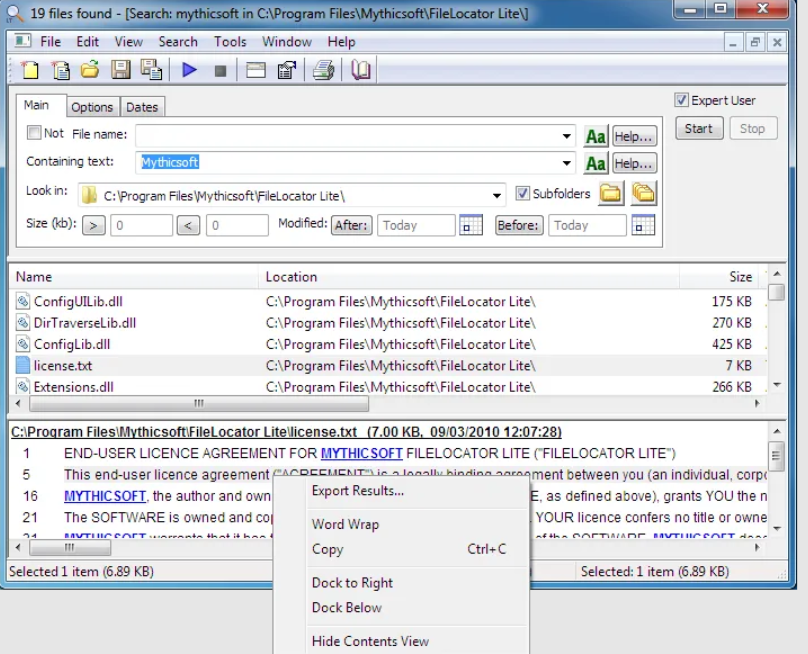Uncheck the Subfolders checkbox

(523, 193)
